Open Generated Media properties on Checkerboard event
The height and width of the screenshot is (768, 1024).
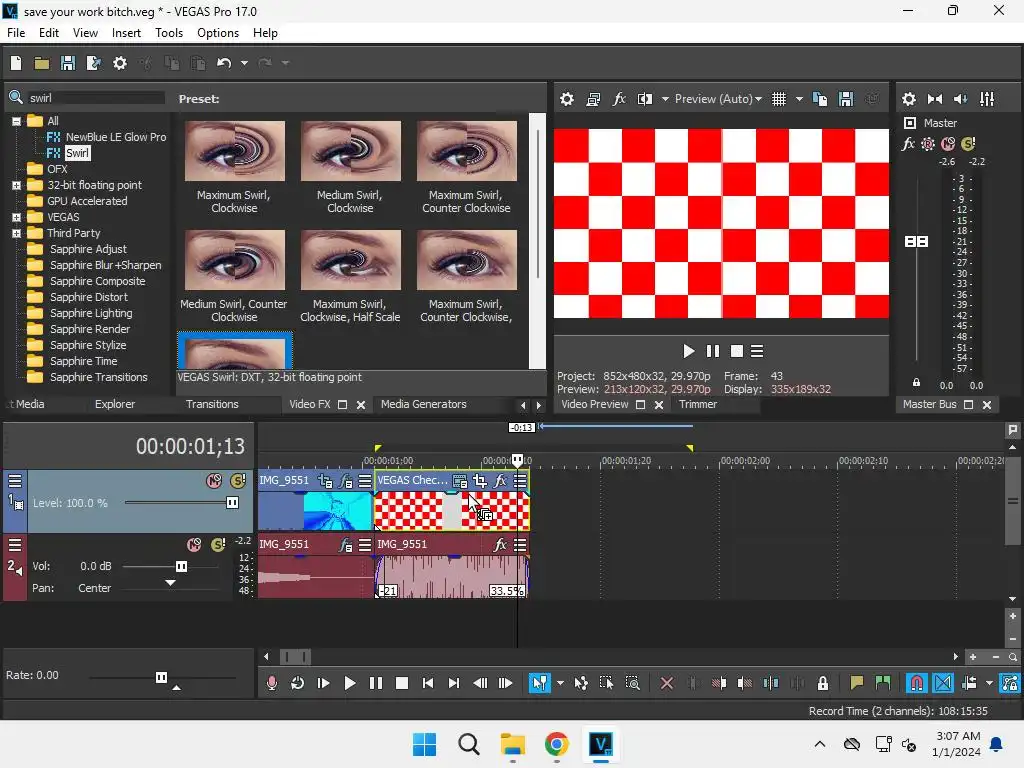click(x=460, y=481)
